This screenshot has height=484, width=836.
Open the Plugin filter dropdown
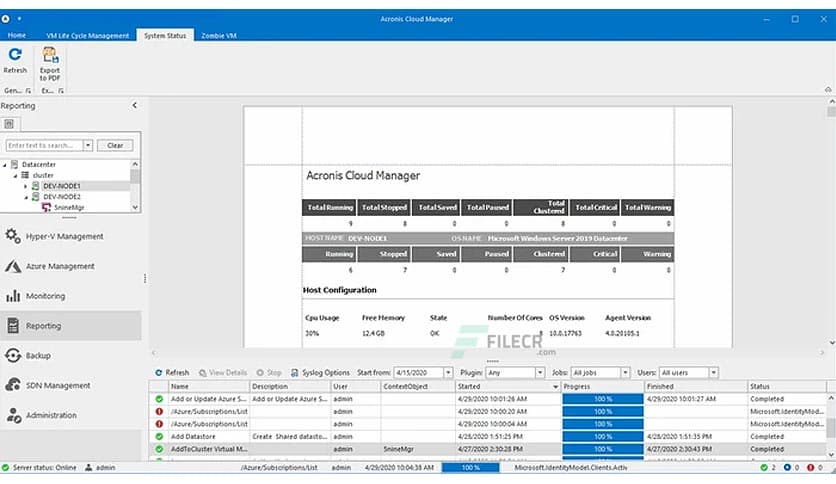540,373
